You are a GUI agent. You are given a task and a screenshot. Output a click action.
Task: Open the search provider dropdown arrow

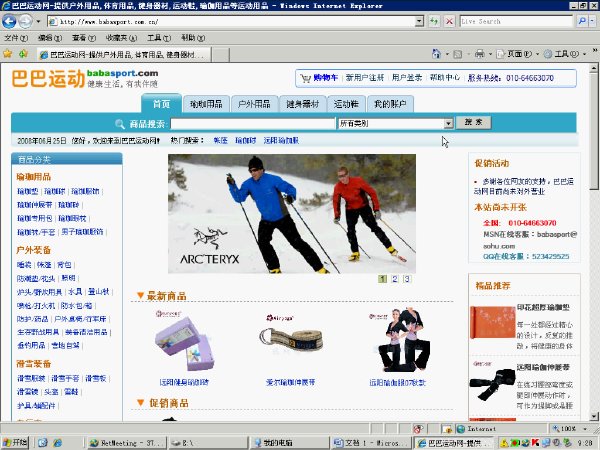tap(593, 21)
